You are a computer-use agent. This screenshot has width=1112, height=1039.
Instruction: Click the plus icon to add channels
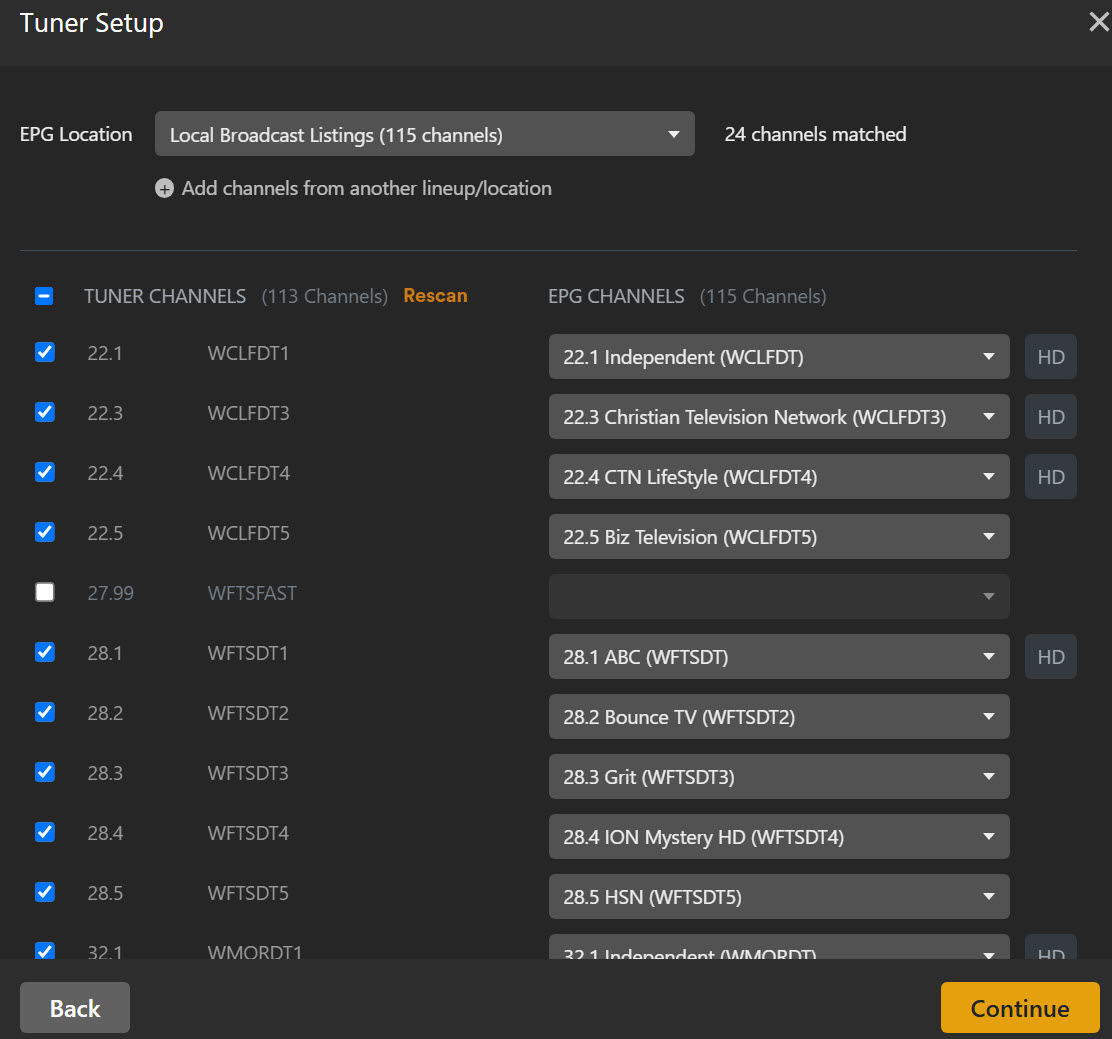164,189
